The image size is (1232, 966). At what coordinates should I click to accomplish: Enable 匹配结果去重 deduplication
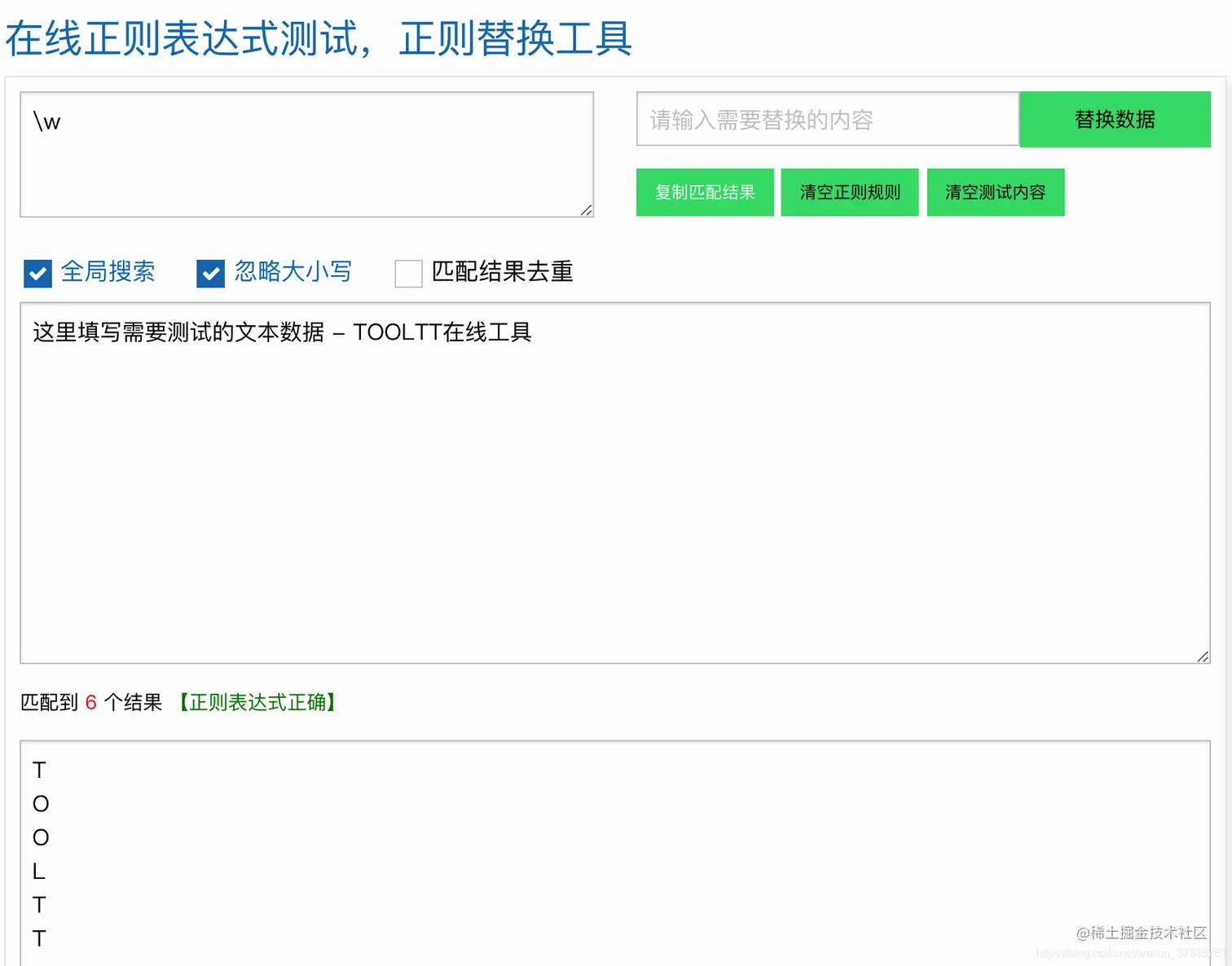coord(407,274)
